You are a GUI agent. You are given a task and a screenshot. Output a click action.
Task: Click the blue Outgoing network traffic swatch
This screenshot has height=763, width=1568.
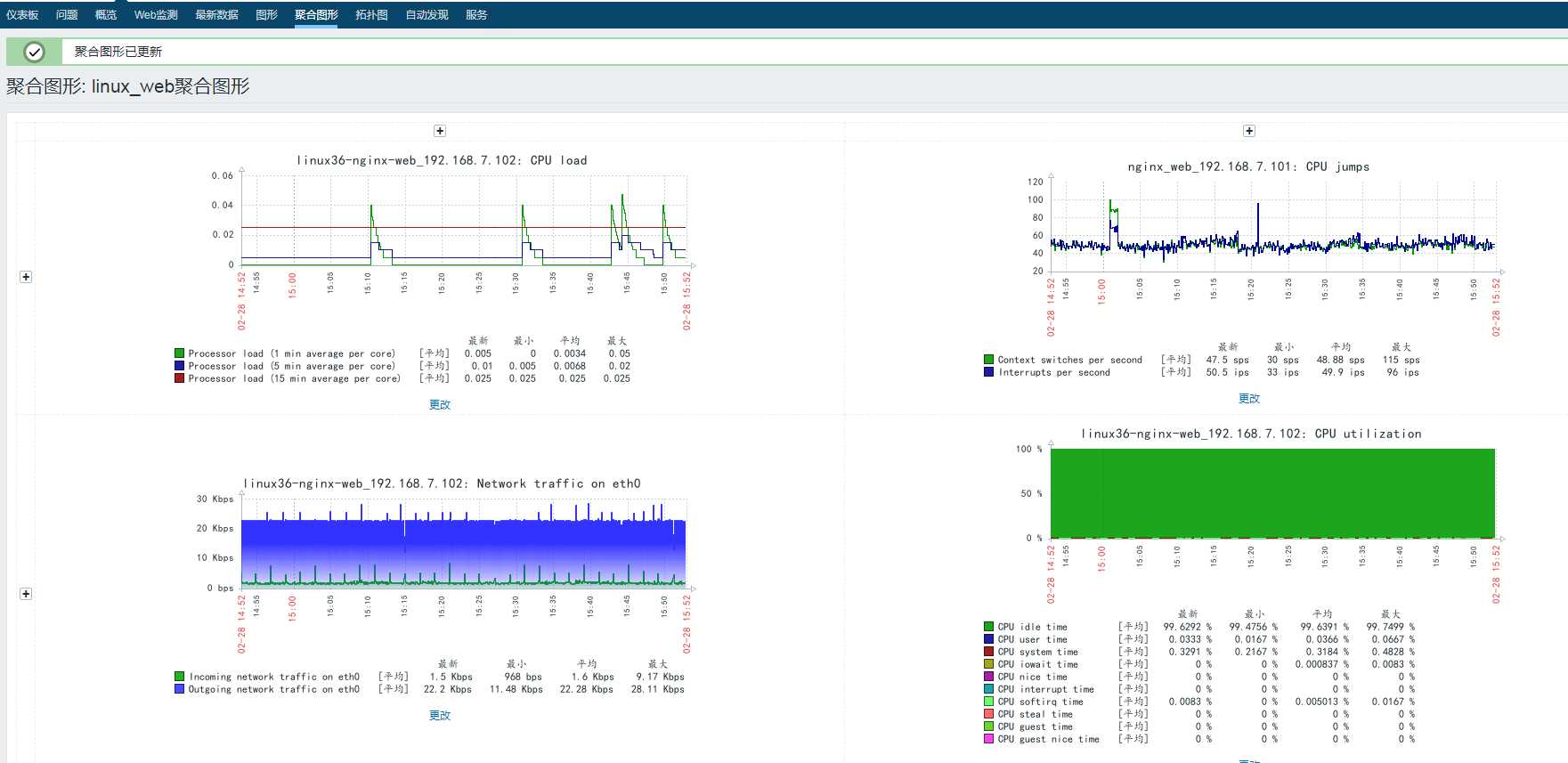tap(180, 689)
